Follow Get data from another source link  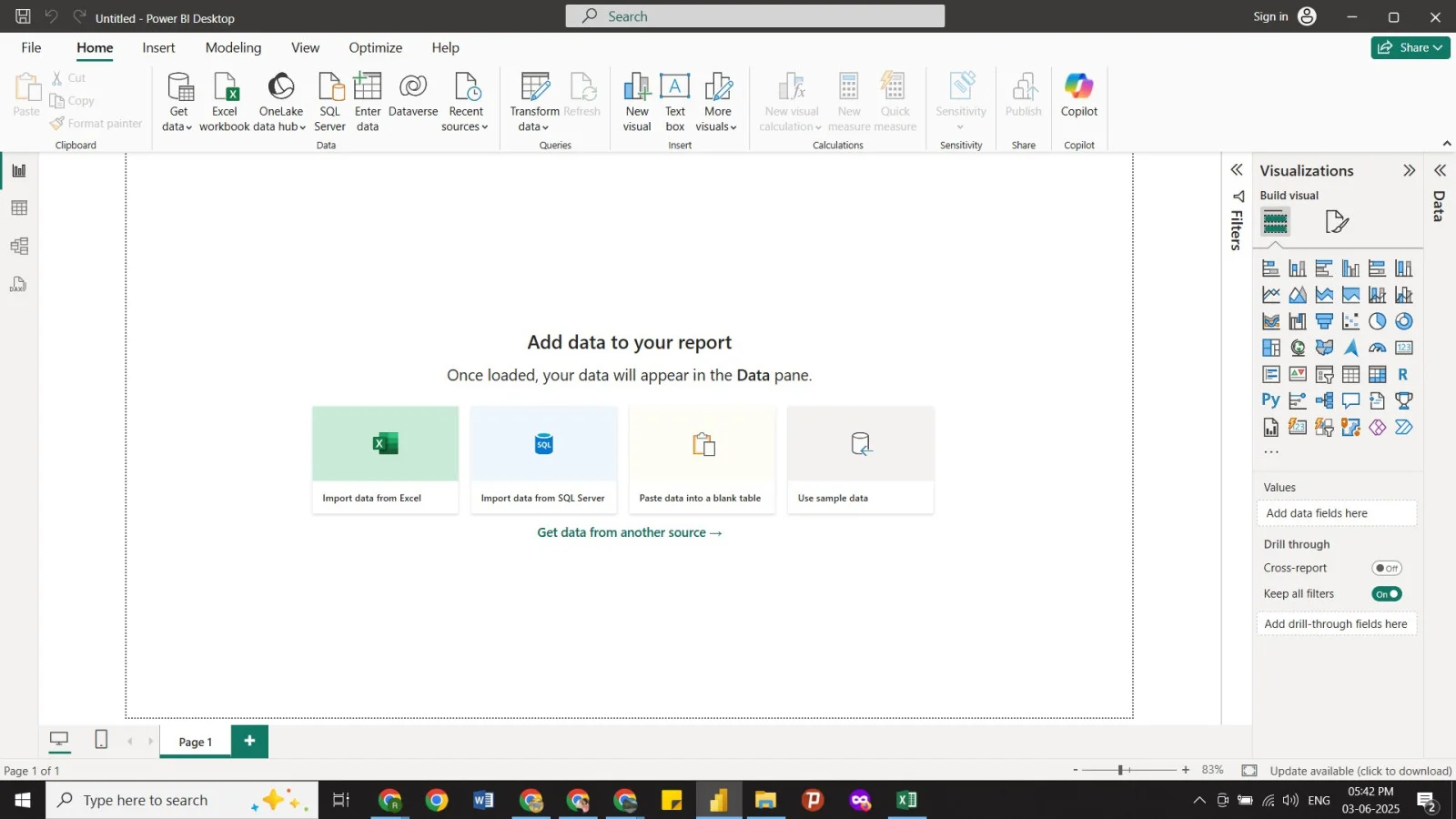(x=629, y=532)
